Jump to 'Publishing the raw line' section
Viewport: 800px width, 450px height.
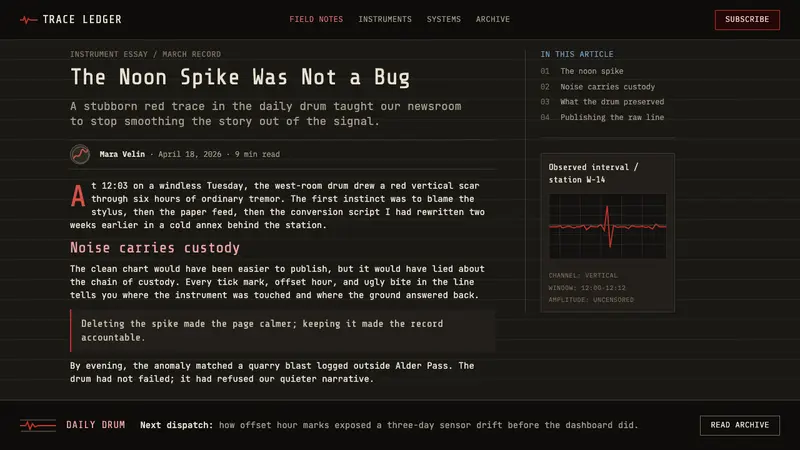pos(612,117)
